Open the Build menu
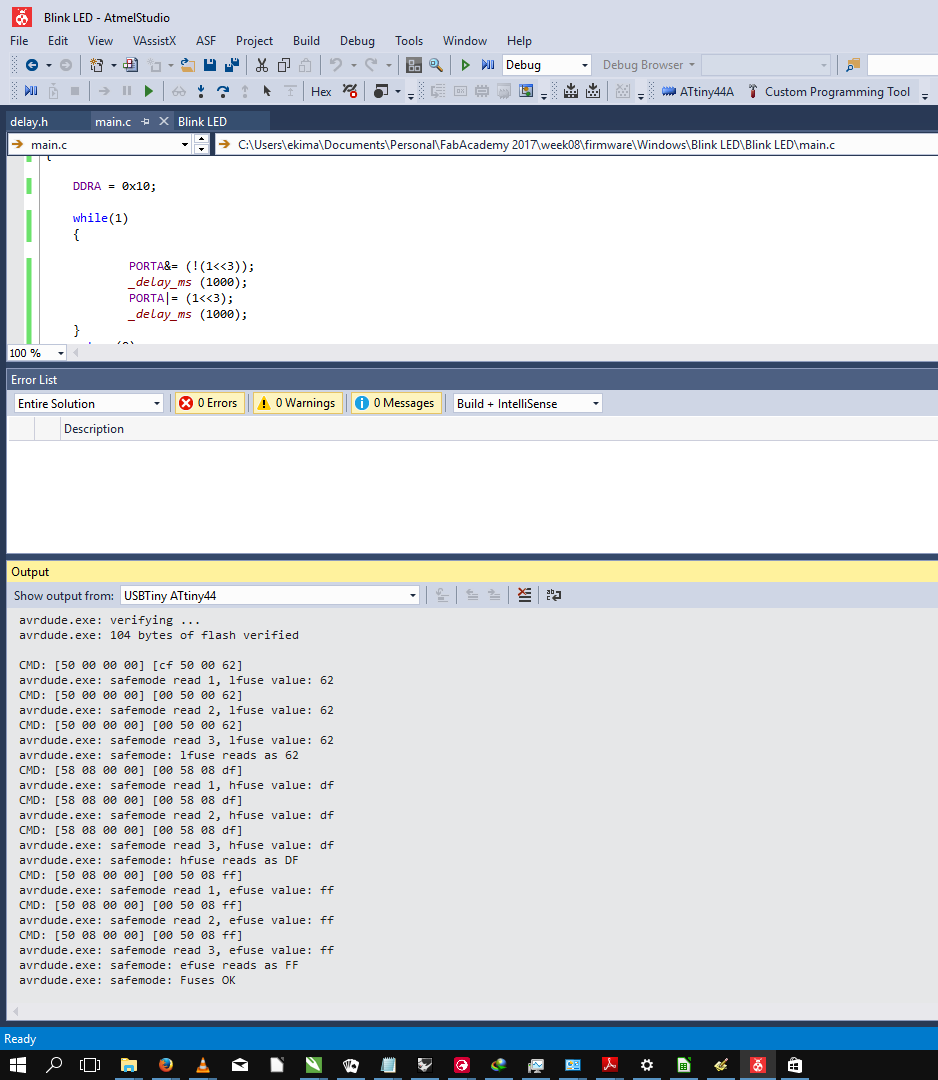Image resolution: width=938 pixels, height=1080 pixels. [x=306, y=41]
